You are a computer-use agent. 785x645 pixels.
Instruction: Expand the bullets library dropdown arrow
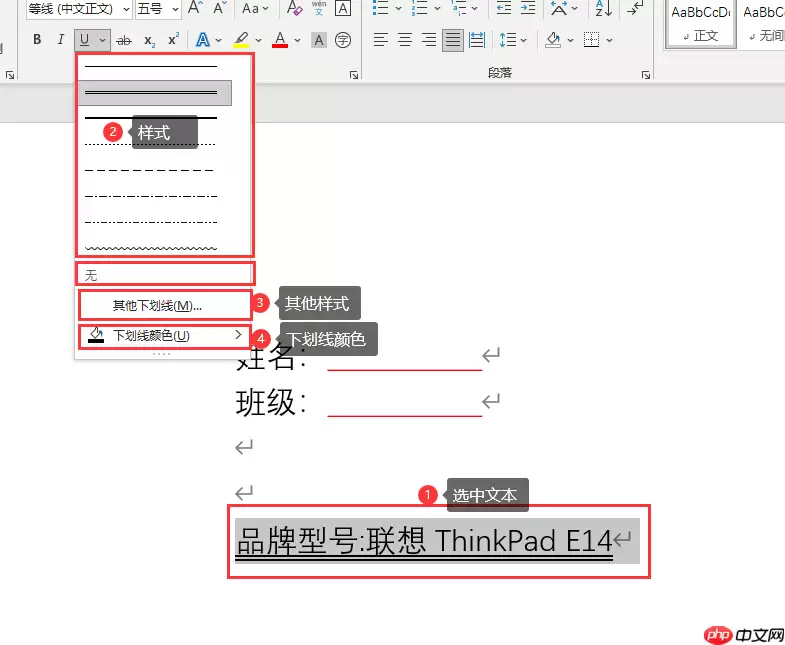point(399,8)
